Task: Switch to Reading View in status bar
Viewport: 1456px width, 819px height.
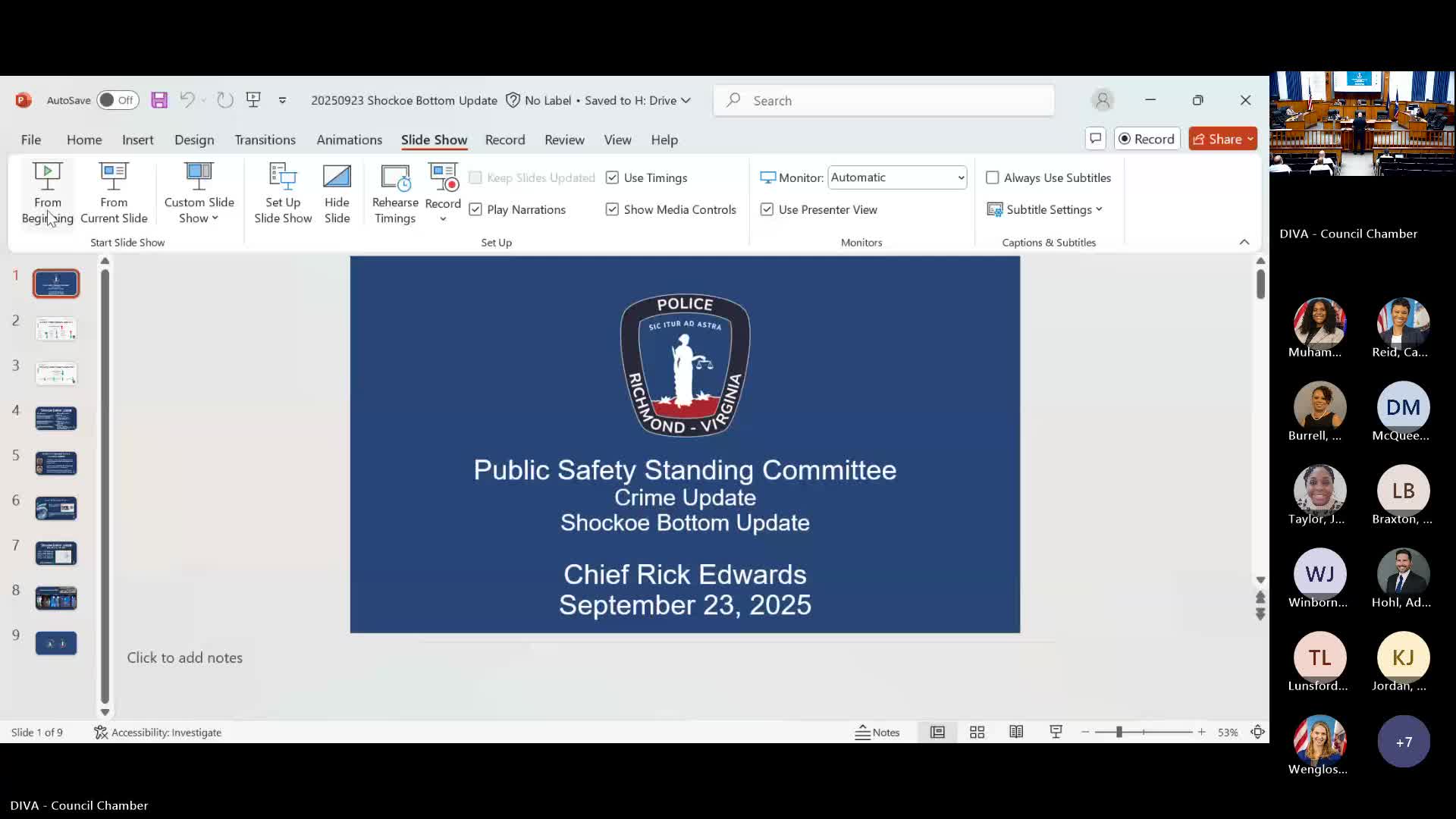Action: coord(1016,732)
